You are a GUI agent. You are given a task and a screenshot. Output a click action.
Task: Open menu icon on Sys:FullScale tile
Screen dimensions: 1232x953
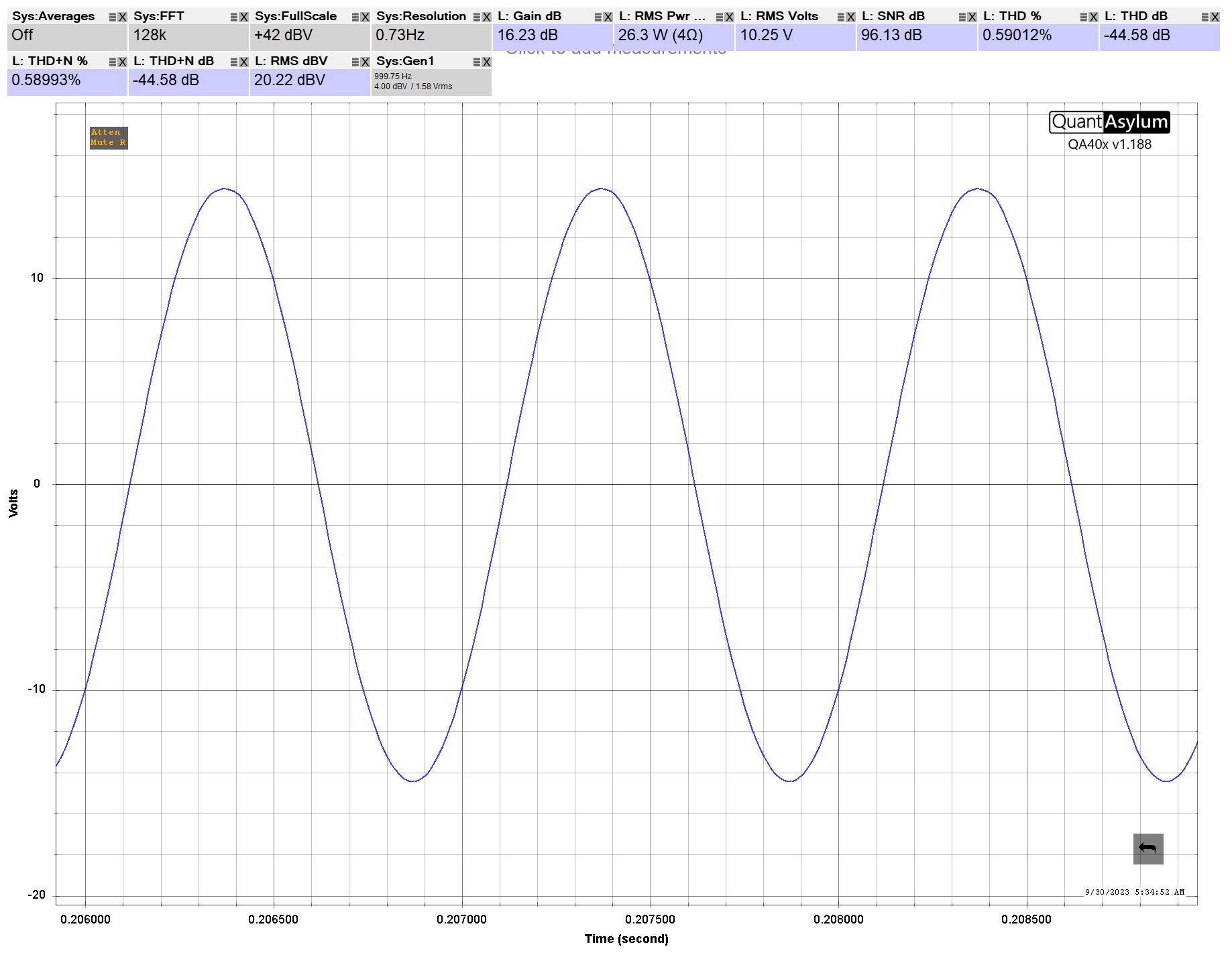[355, 17]
